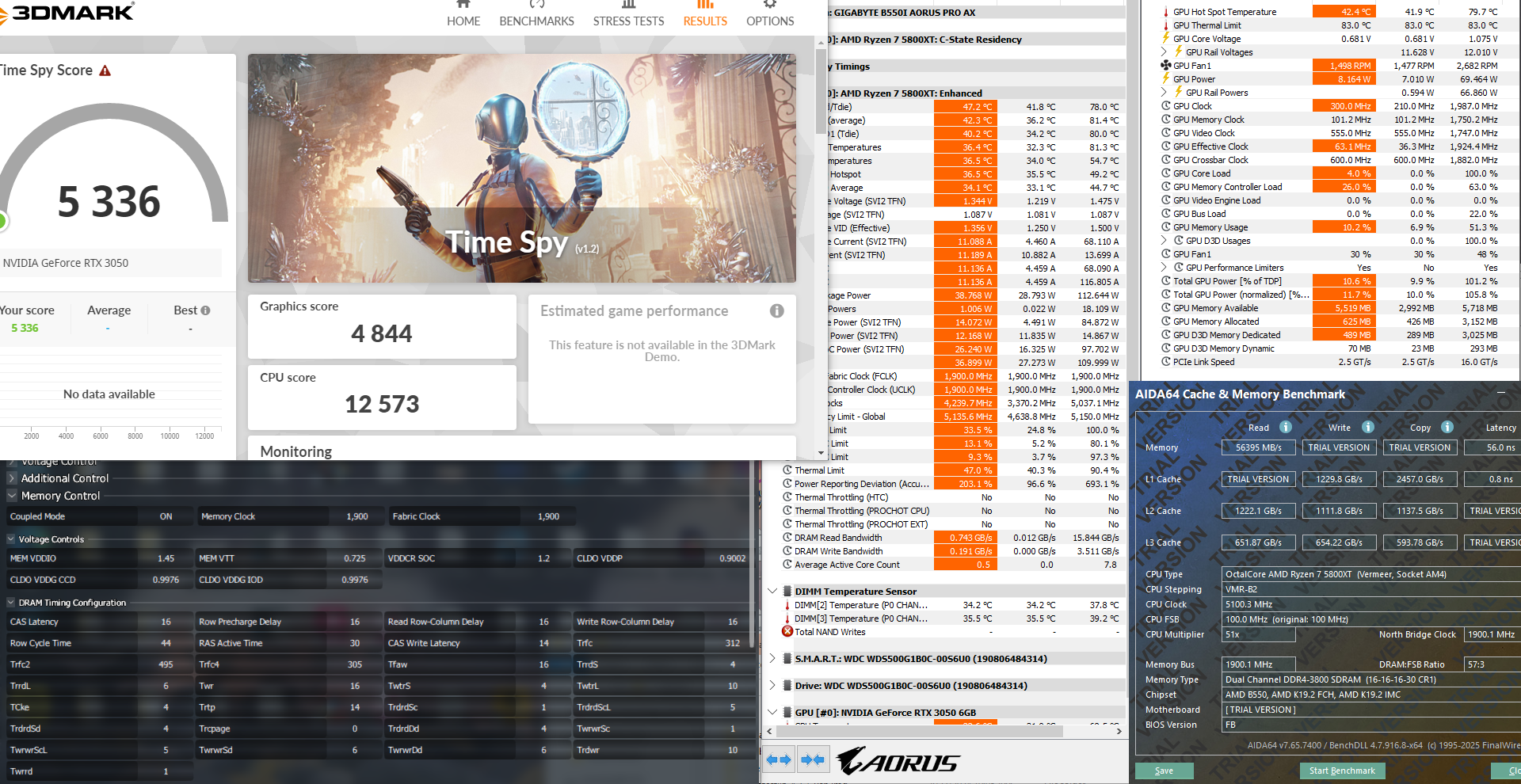Click the Time Spy score warning triangle
This screenshot has width=1521, height=784.
click(105, 71)
